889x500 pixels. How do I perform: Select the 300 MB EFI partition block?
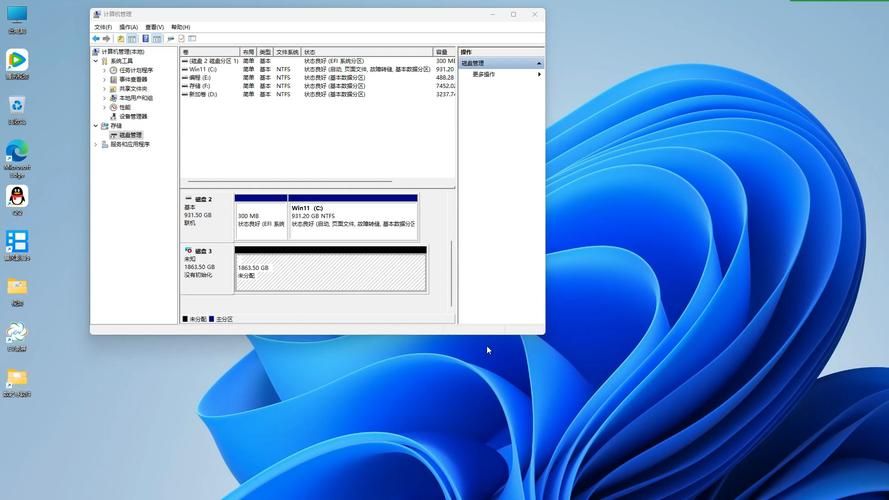[261, 217]
